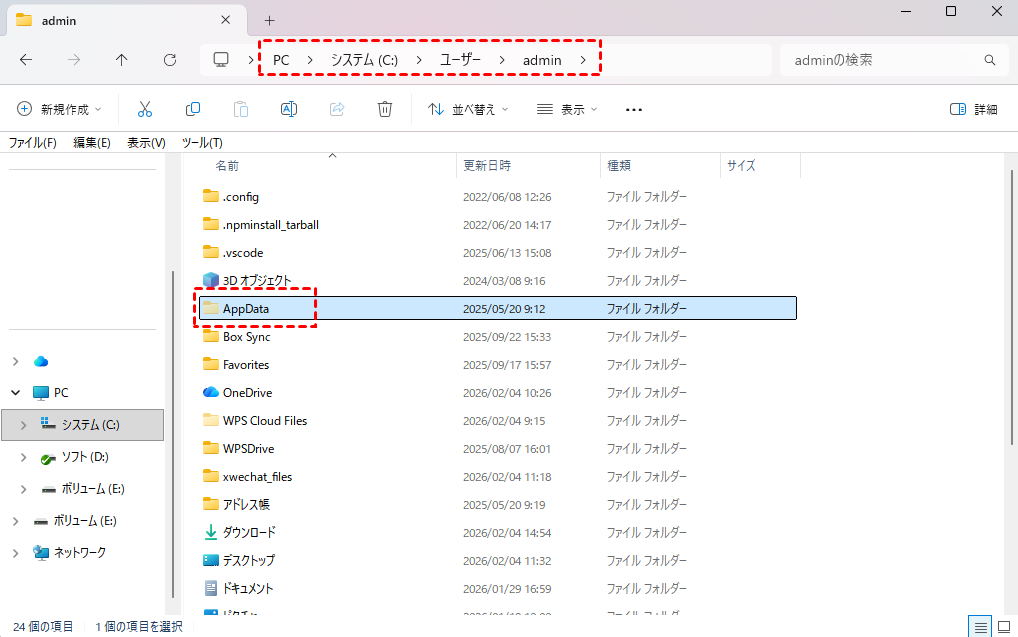Click ユーザー in the address breadcrumb

coord(460,60)
